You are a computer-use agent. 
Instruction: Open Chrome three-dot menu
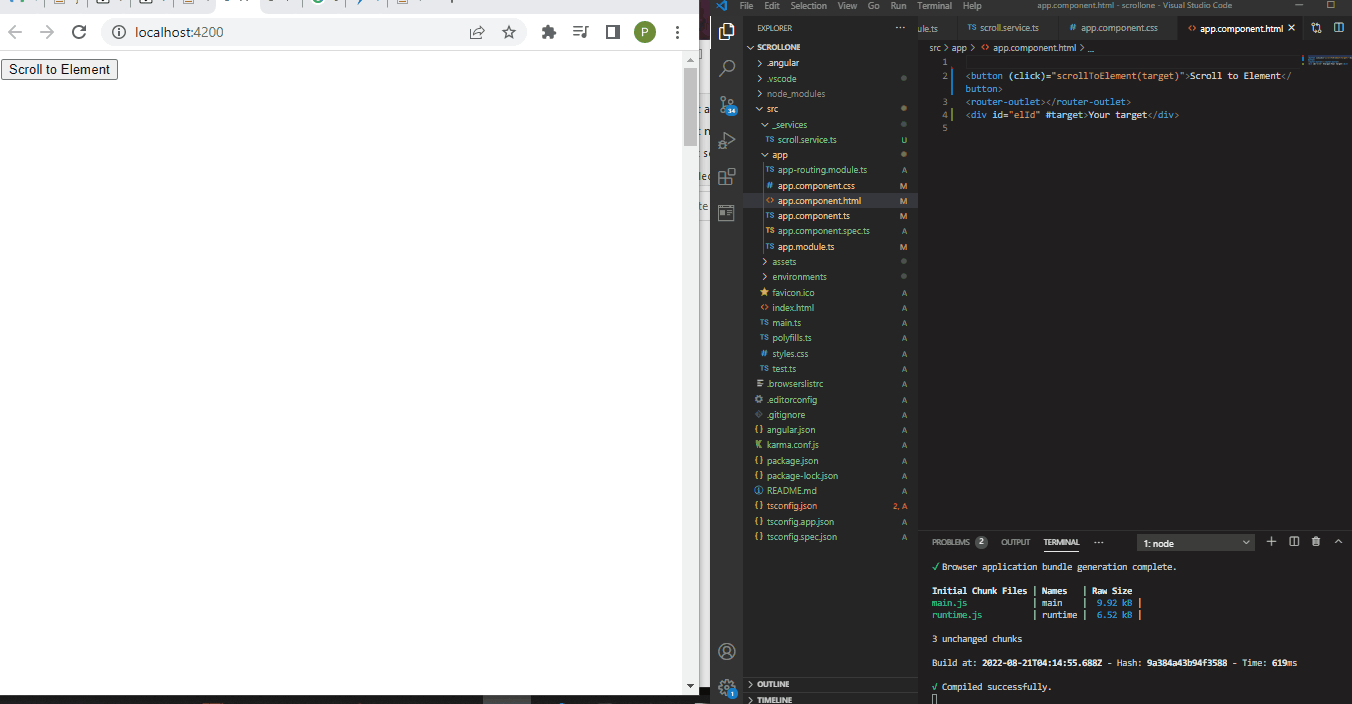click(x=678, y=32)
